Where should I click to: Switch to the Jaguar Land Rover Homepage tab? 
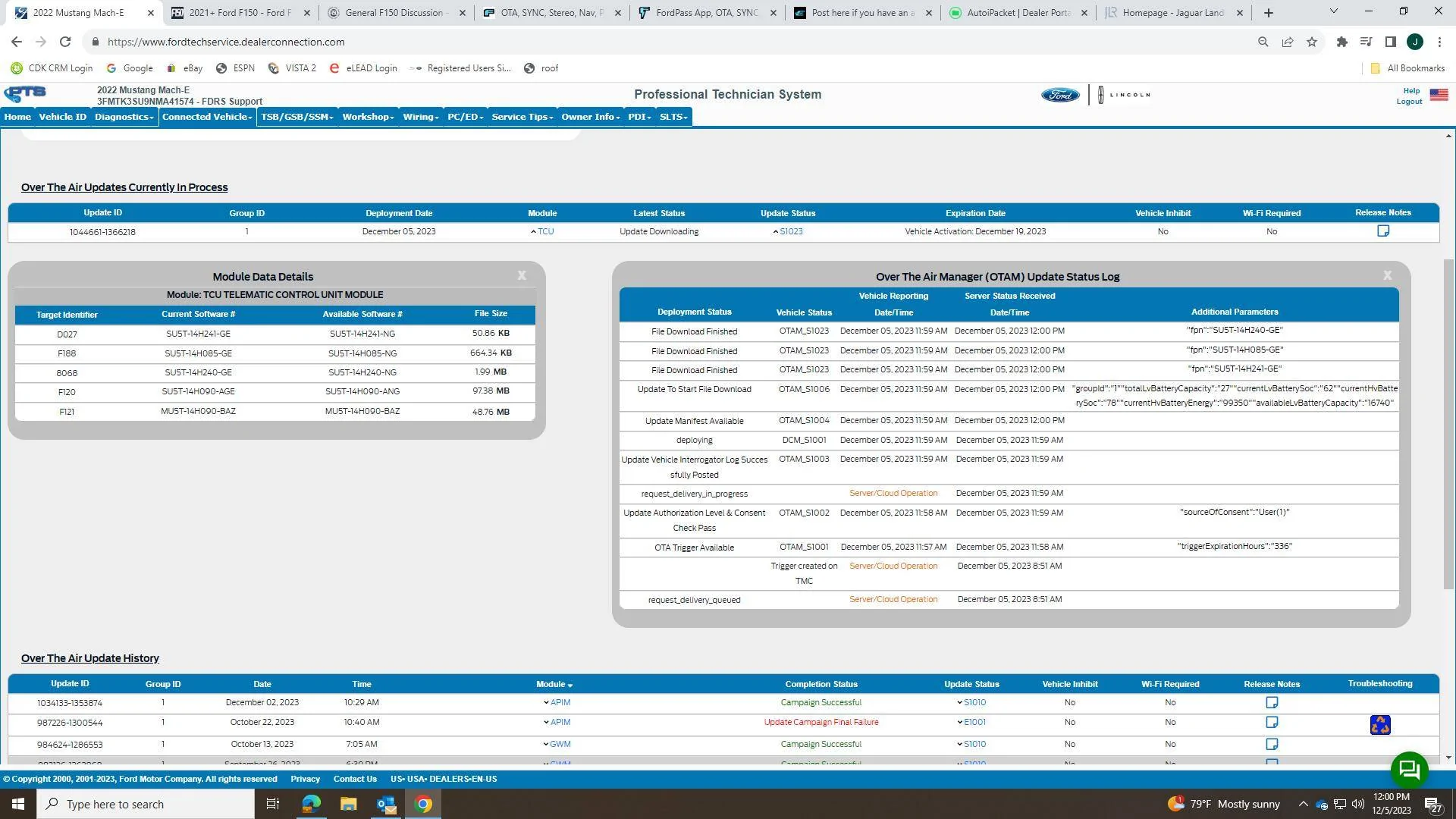tap(1174, 13)
